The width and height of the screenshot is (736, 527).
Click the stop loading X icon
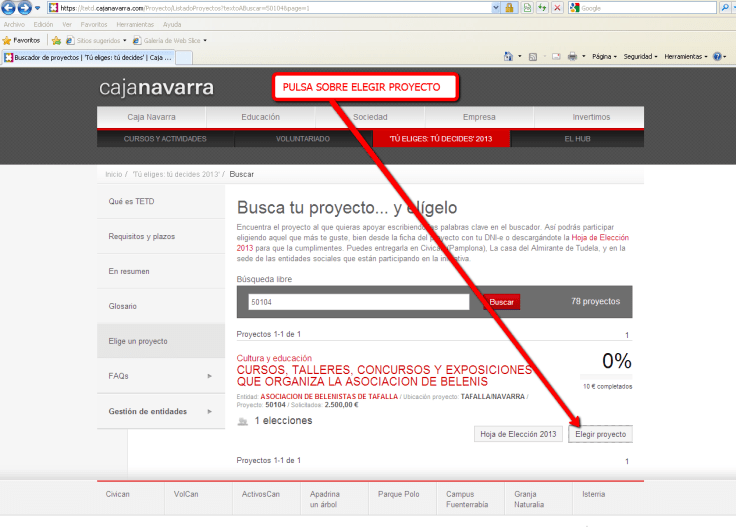pyautogui.click(x=556, y=8)
